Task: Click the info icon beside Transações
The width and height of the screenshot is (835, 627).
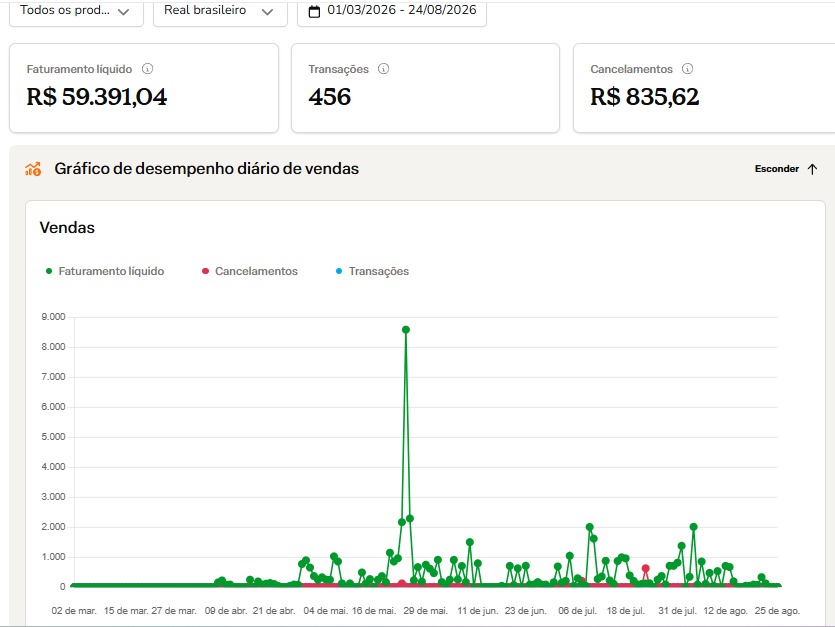Action: point(383,69)
